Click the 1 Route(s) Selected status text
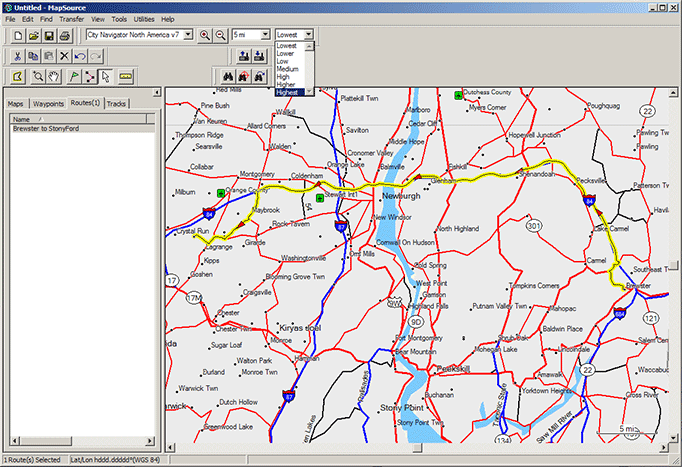 coord(32,460)
